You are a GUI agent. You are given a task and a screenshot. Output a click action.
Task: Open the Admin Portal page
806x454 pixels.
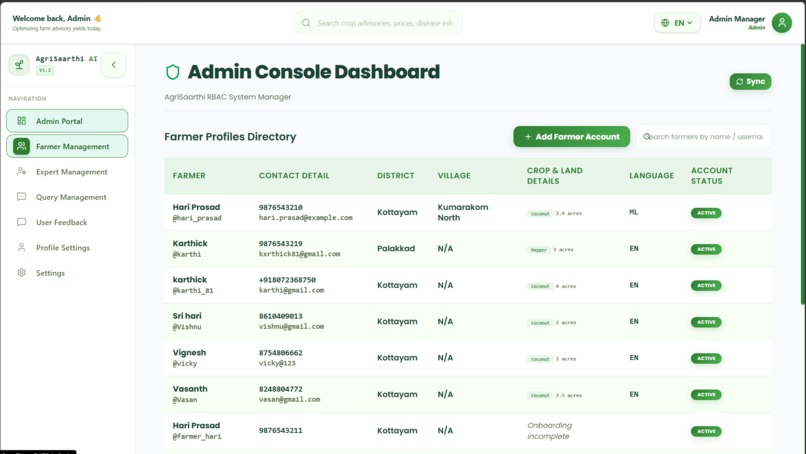pyautogui.click(x=67, y=121)
